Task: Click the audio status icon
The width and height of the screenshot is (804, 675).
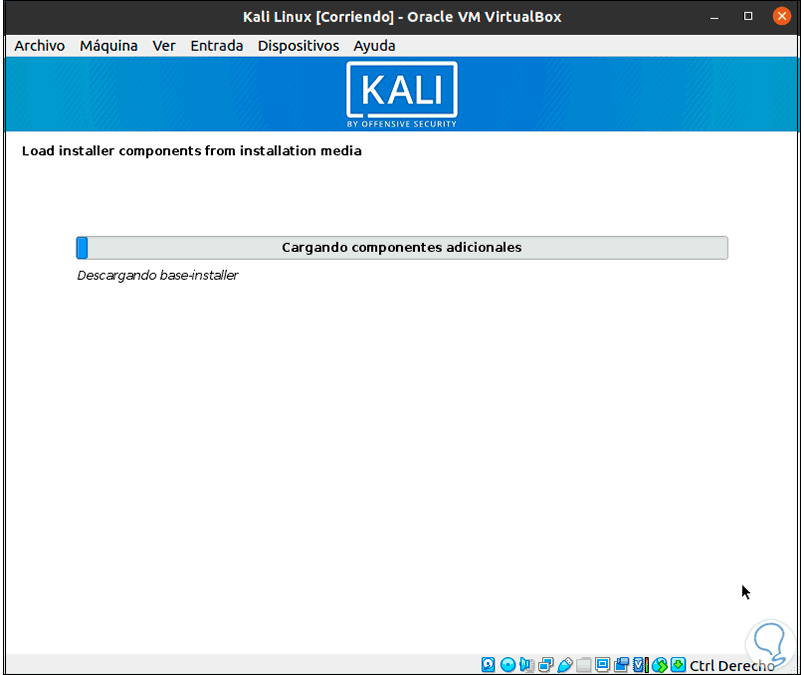Action: 527,665
